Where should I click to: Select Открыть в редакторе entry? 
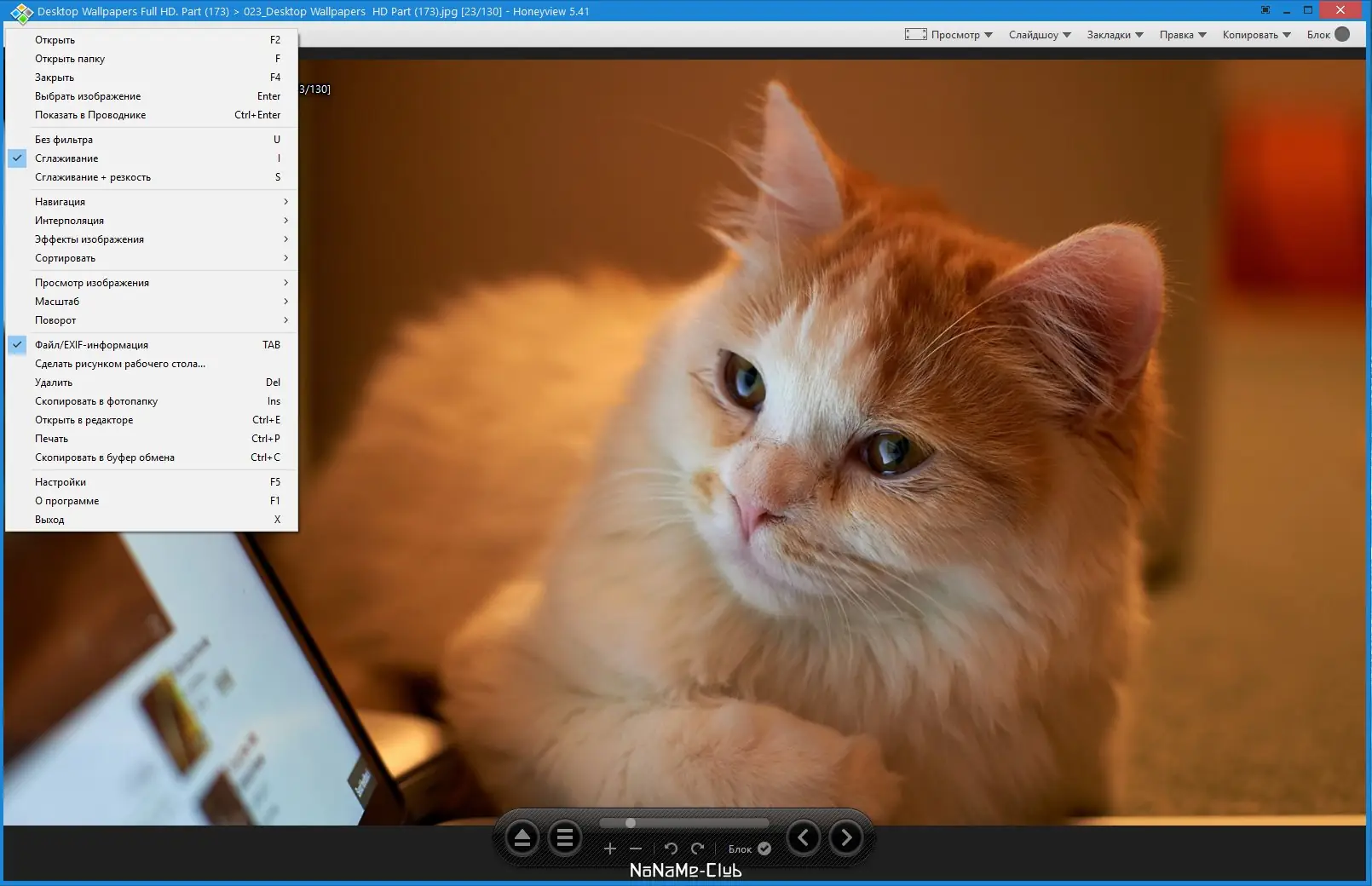click(x=152, y=420)
